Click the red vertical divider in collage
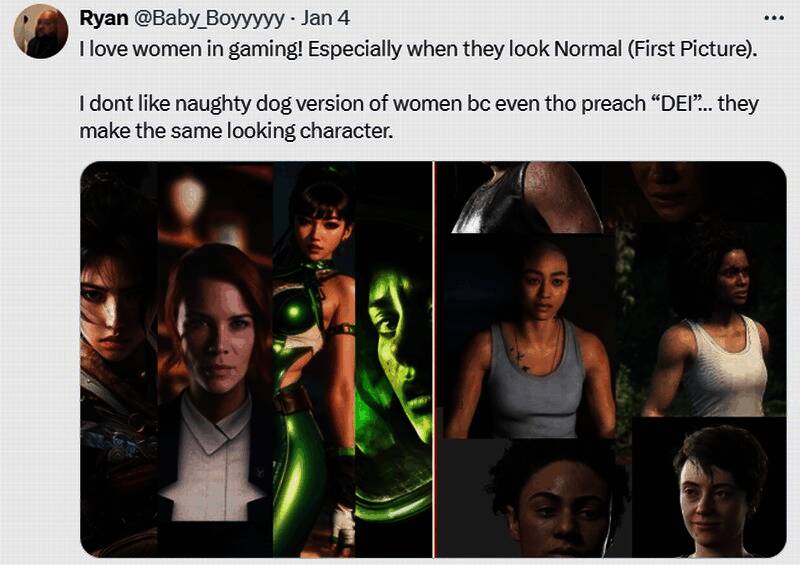The height and width of the screenshot is (565, 800). 434,359
